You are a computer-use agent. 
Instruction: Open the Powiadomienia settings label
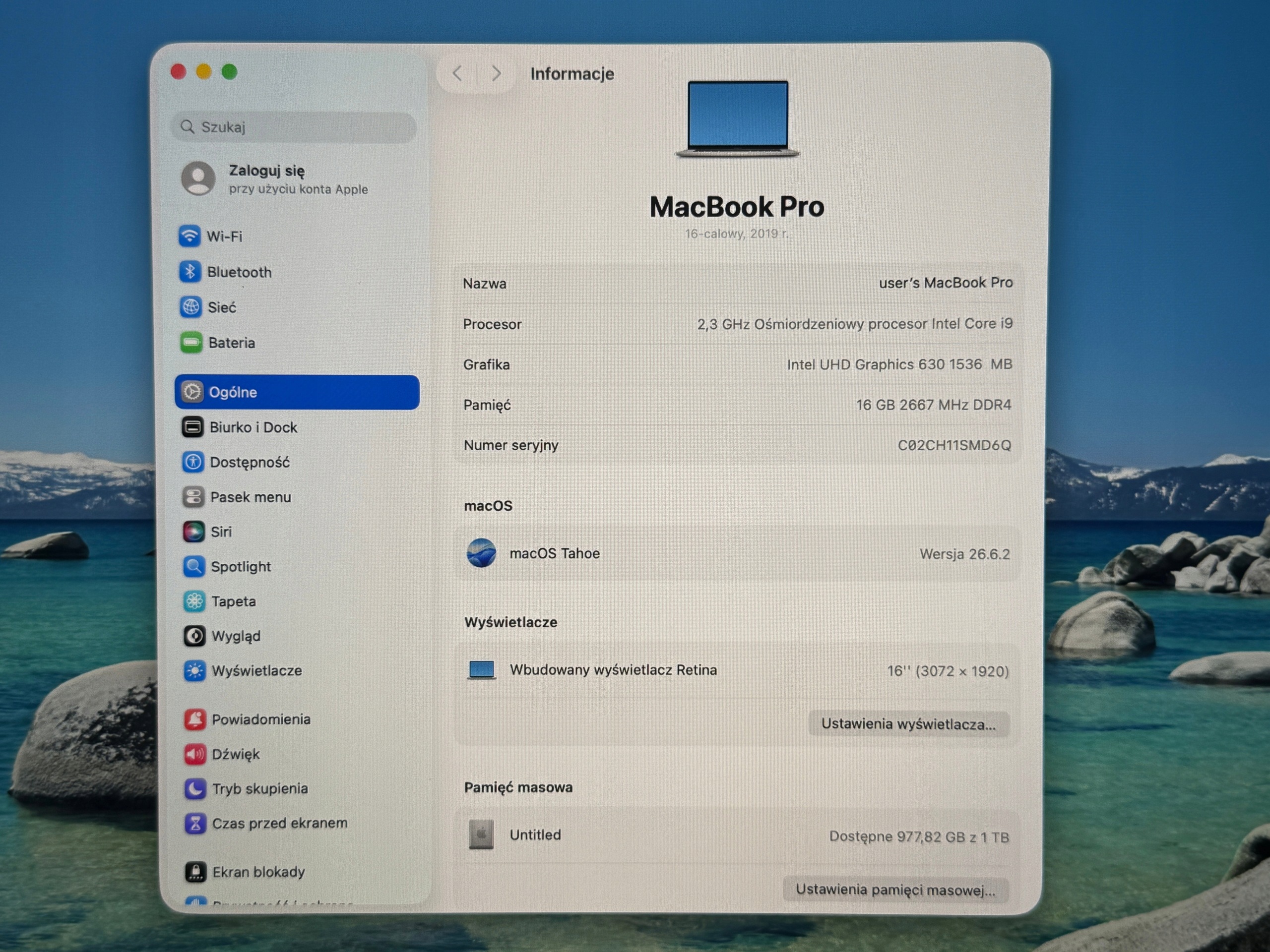coord(261,719)
